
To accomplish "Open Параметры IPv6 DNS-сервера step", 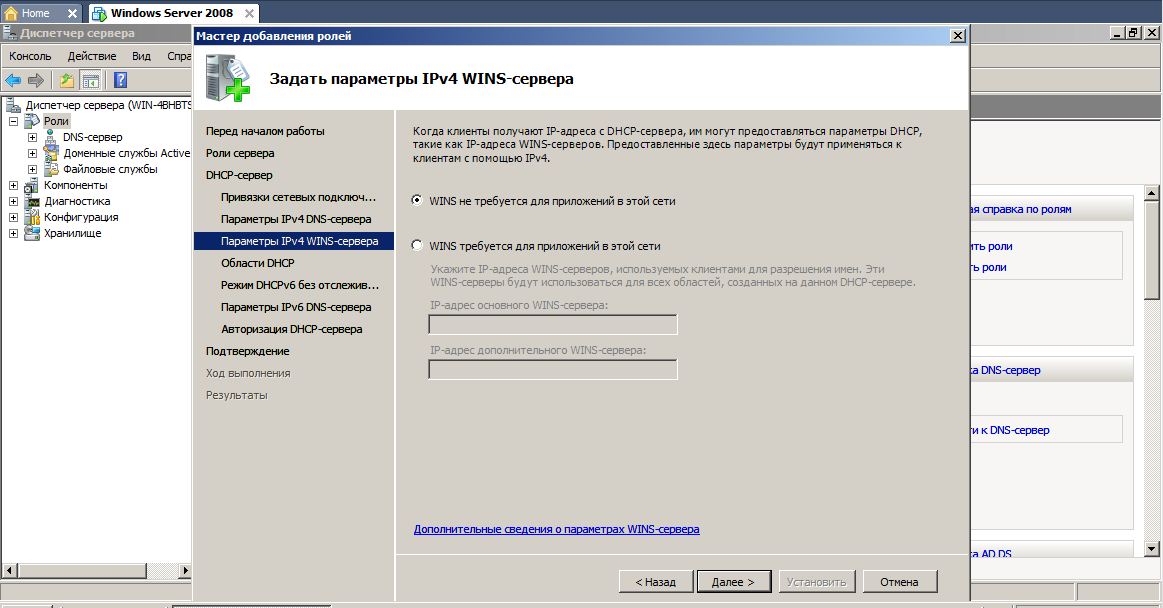I will click(296, 307).
